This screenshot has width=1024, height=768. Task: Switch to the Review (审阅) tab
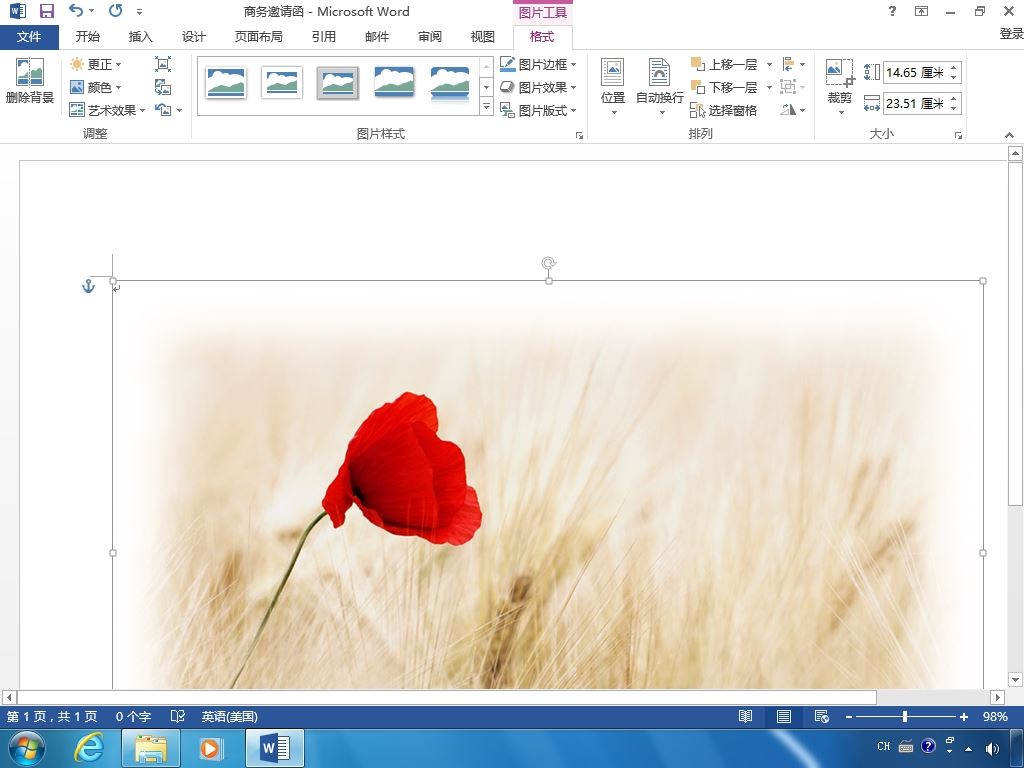tap(430, 37)
